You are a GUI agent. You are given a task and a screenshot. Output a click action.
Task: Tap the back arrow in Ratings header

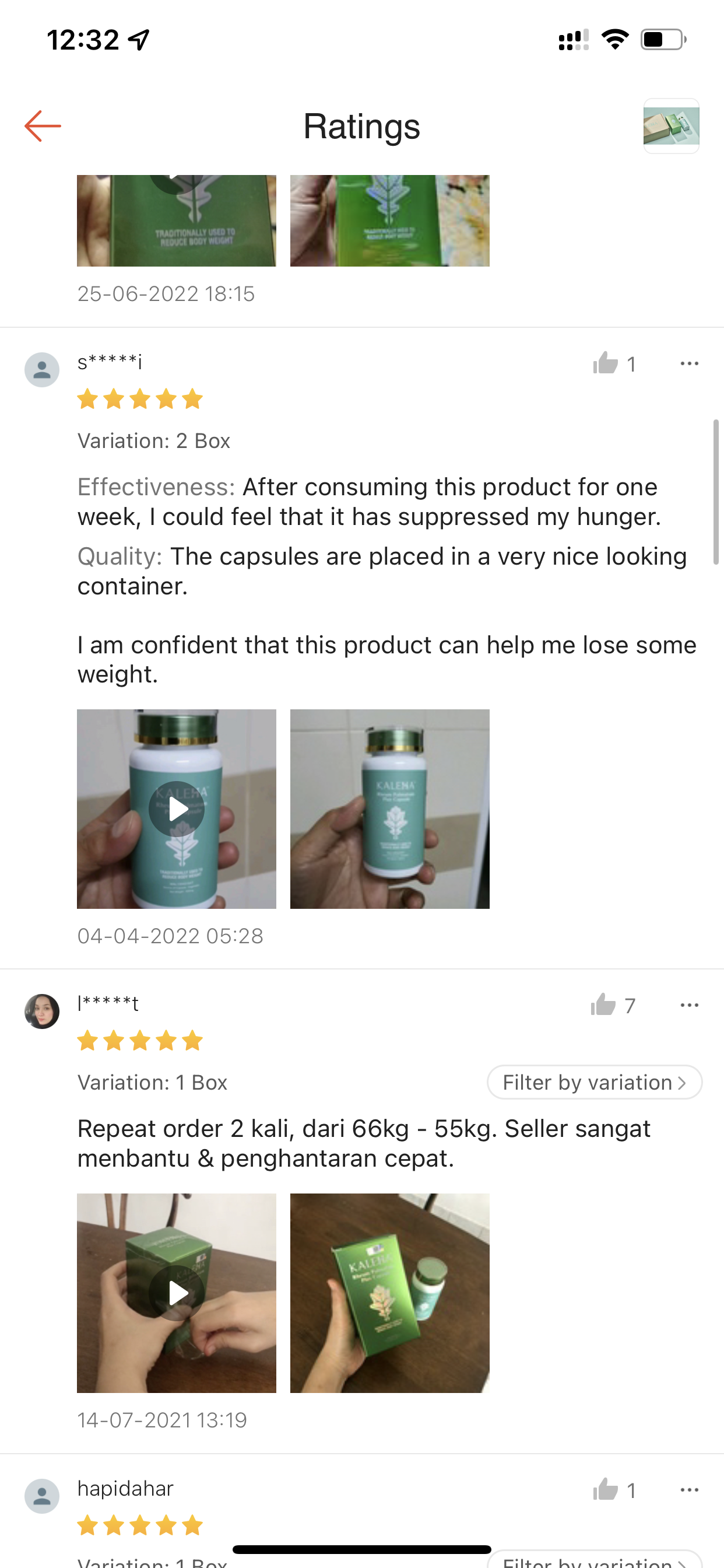tap(43, 126)
